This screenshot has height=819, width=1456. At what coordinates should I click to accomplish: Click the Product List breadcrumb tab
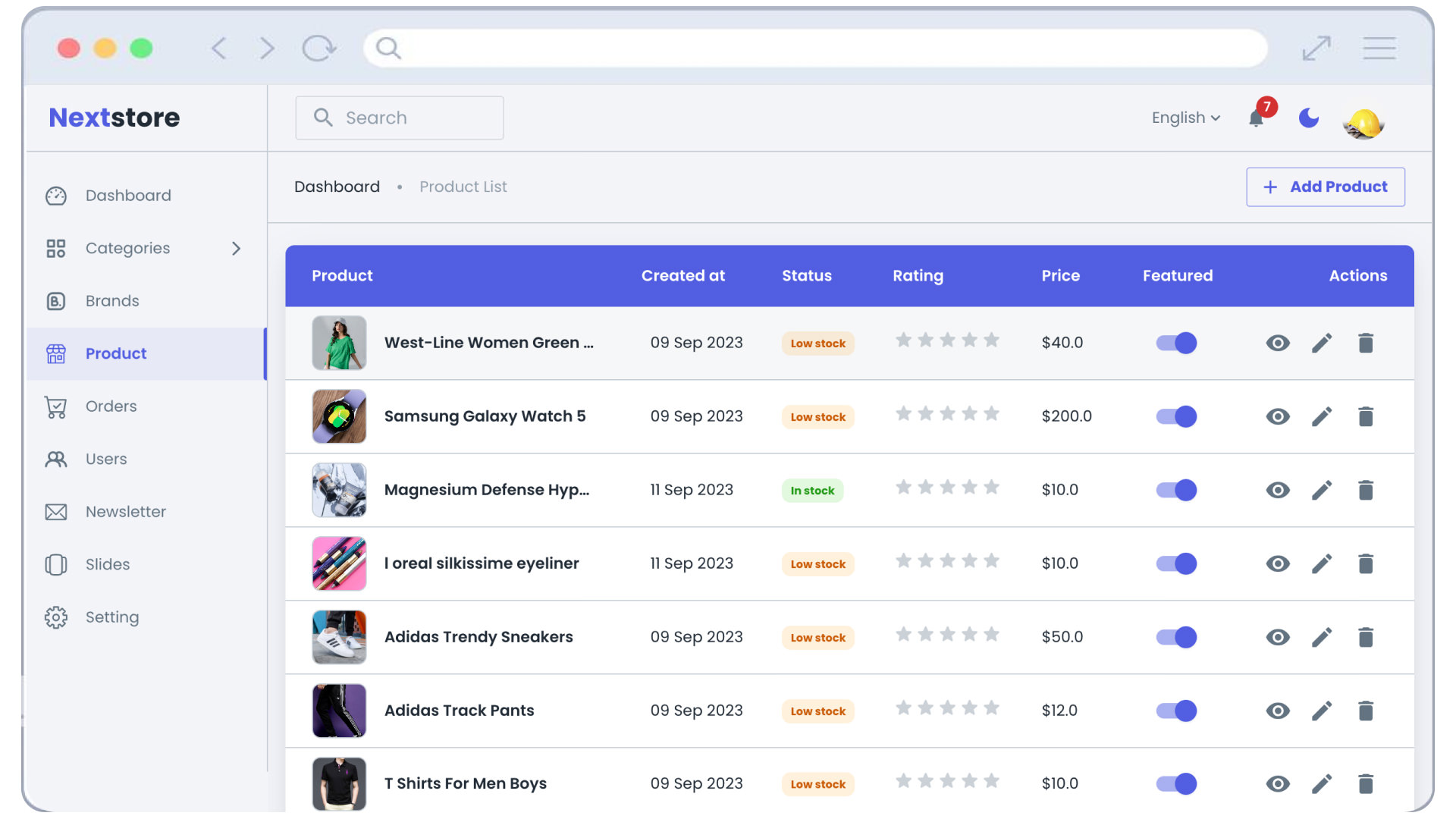pyautogui.click(x=463, y=186)
